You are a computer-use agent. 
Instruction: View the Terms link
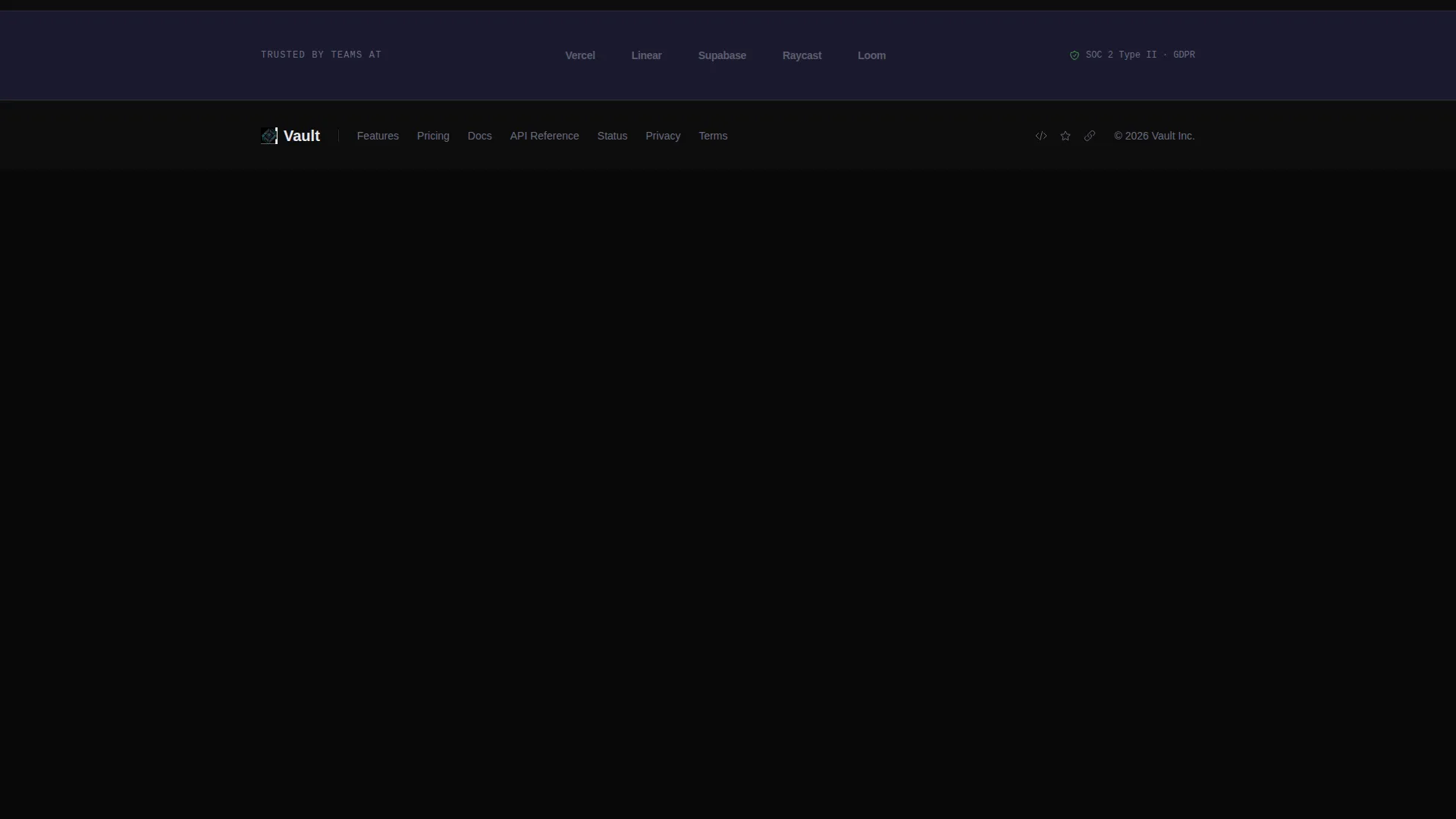tap(713, 136)
